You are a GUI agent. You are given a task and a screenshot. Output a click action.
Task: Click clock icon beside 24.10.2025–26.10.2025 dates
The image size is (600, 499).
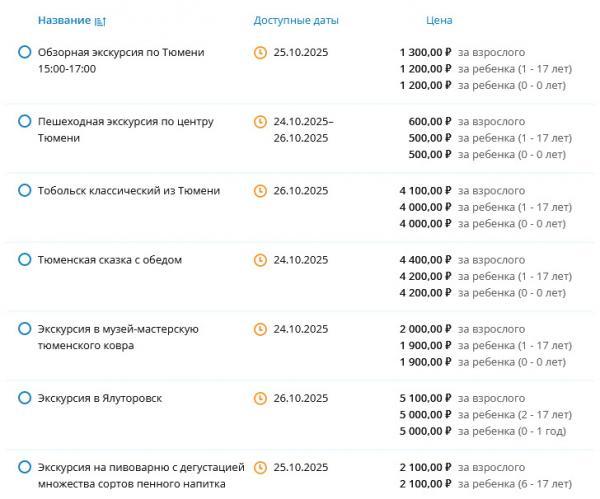tap(261, 122)
